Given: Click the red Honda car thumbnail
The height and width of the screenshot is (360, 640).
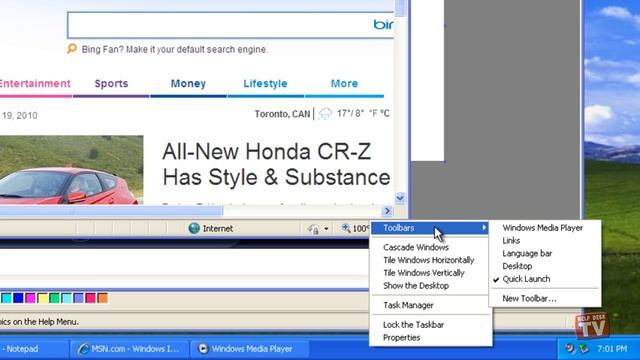Looking at the screenshot, I should (x=71, y=170).
